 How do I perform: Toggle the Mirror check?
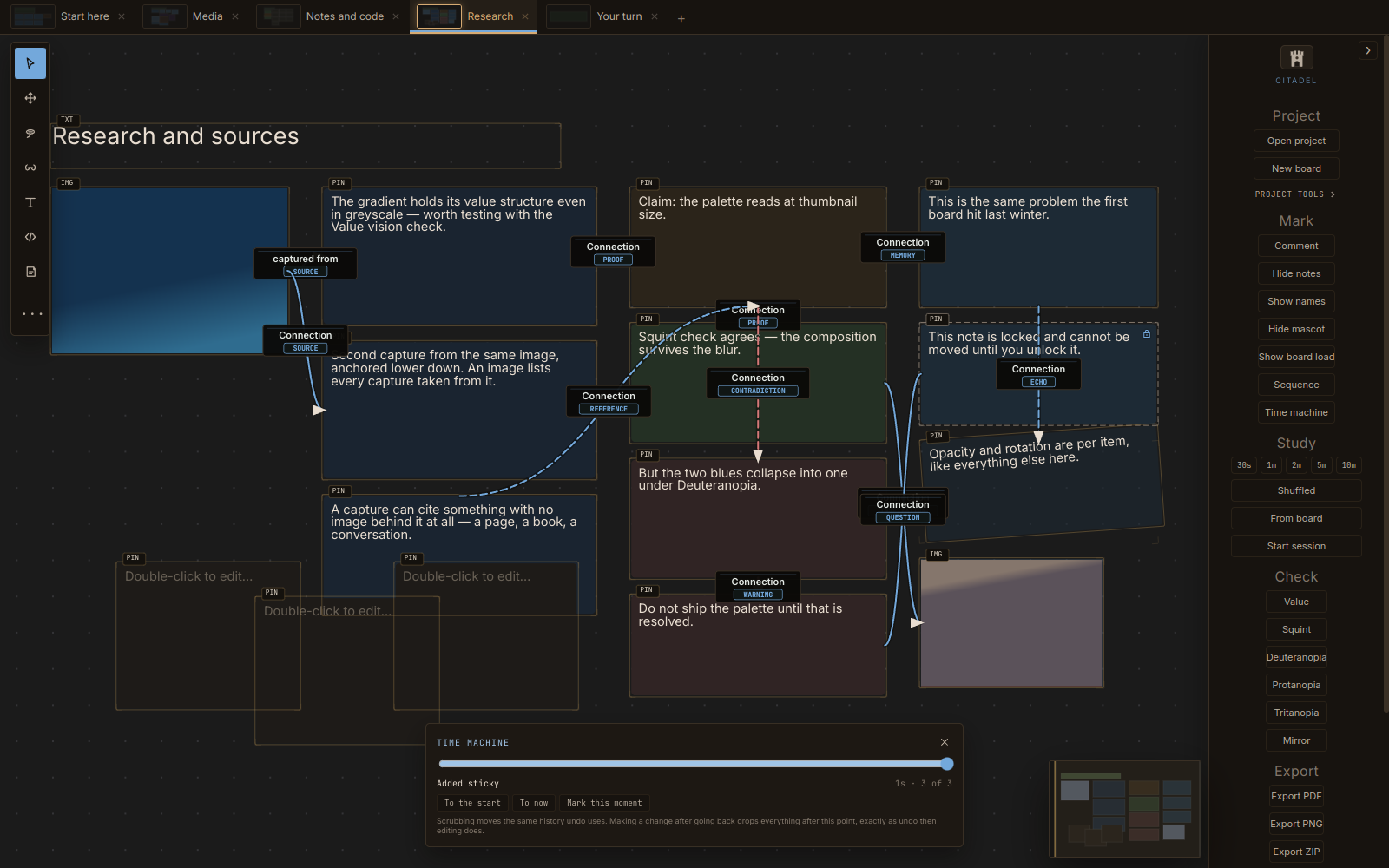click(x=1296, y=740)
